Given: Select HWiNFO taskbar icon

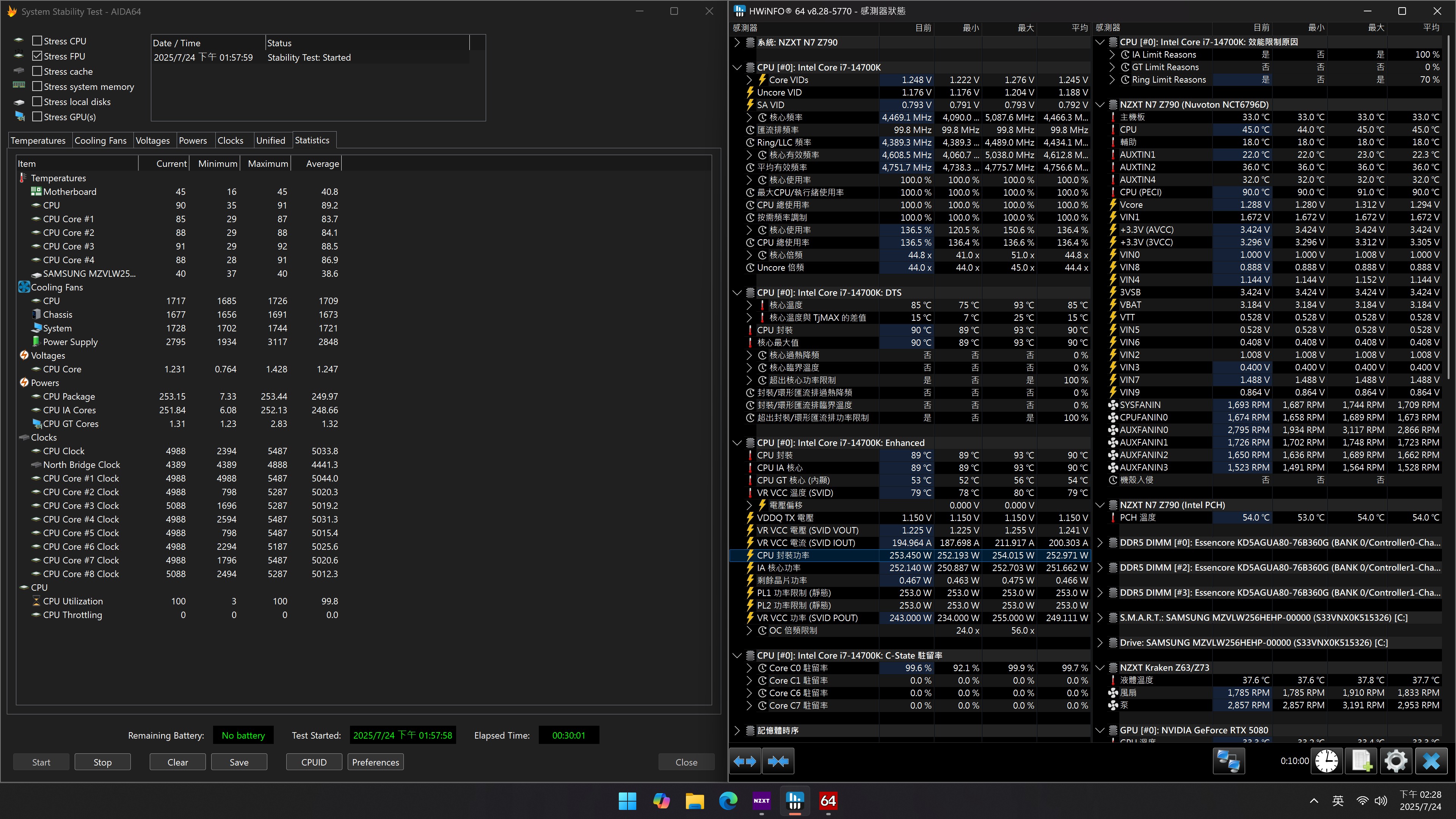Looking at the screenshot, I should pyautogui.click(x=795, y=800).
